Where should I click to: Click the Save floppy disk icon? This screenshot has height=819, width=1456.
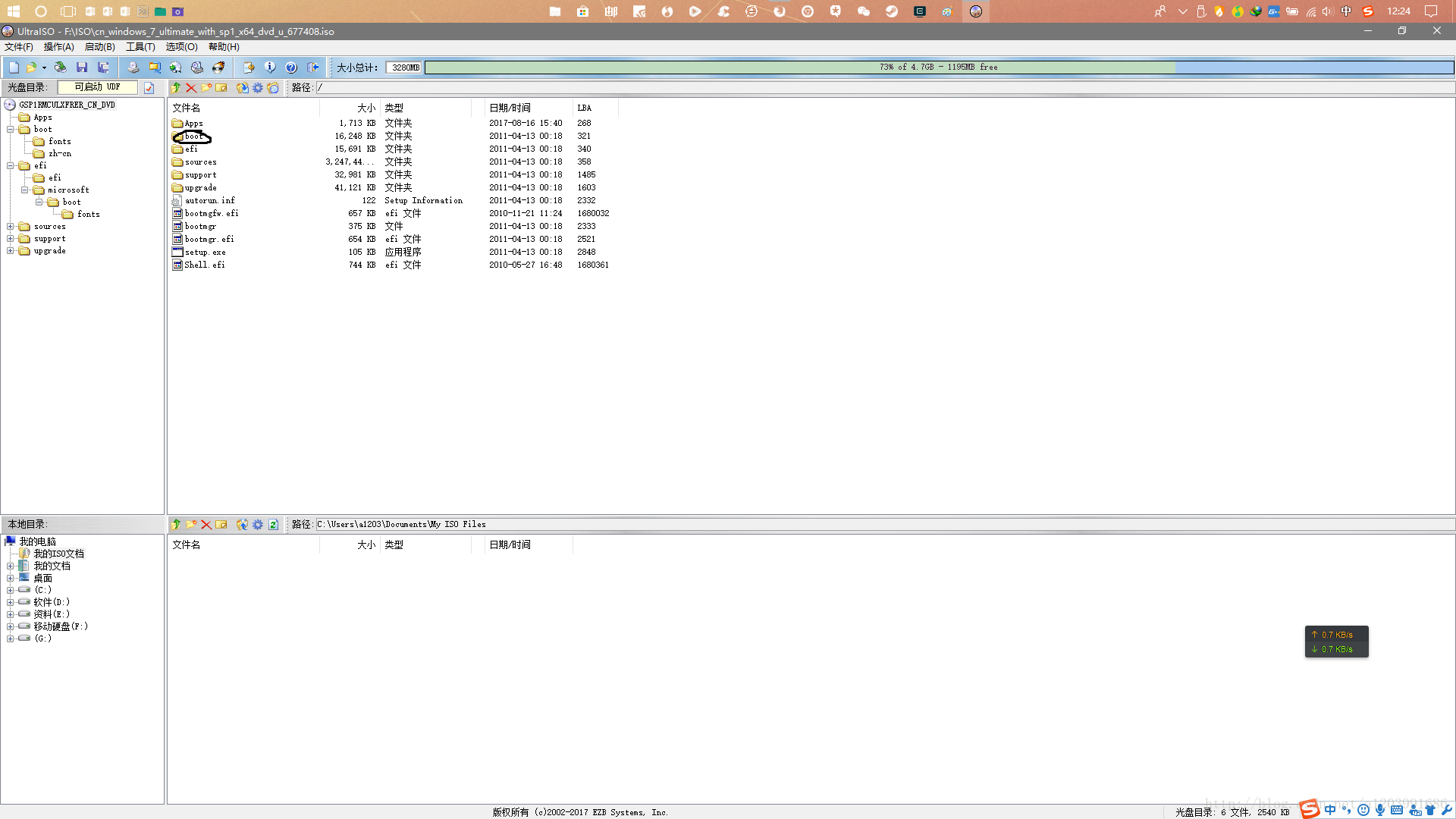(82, 67)
